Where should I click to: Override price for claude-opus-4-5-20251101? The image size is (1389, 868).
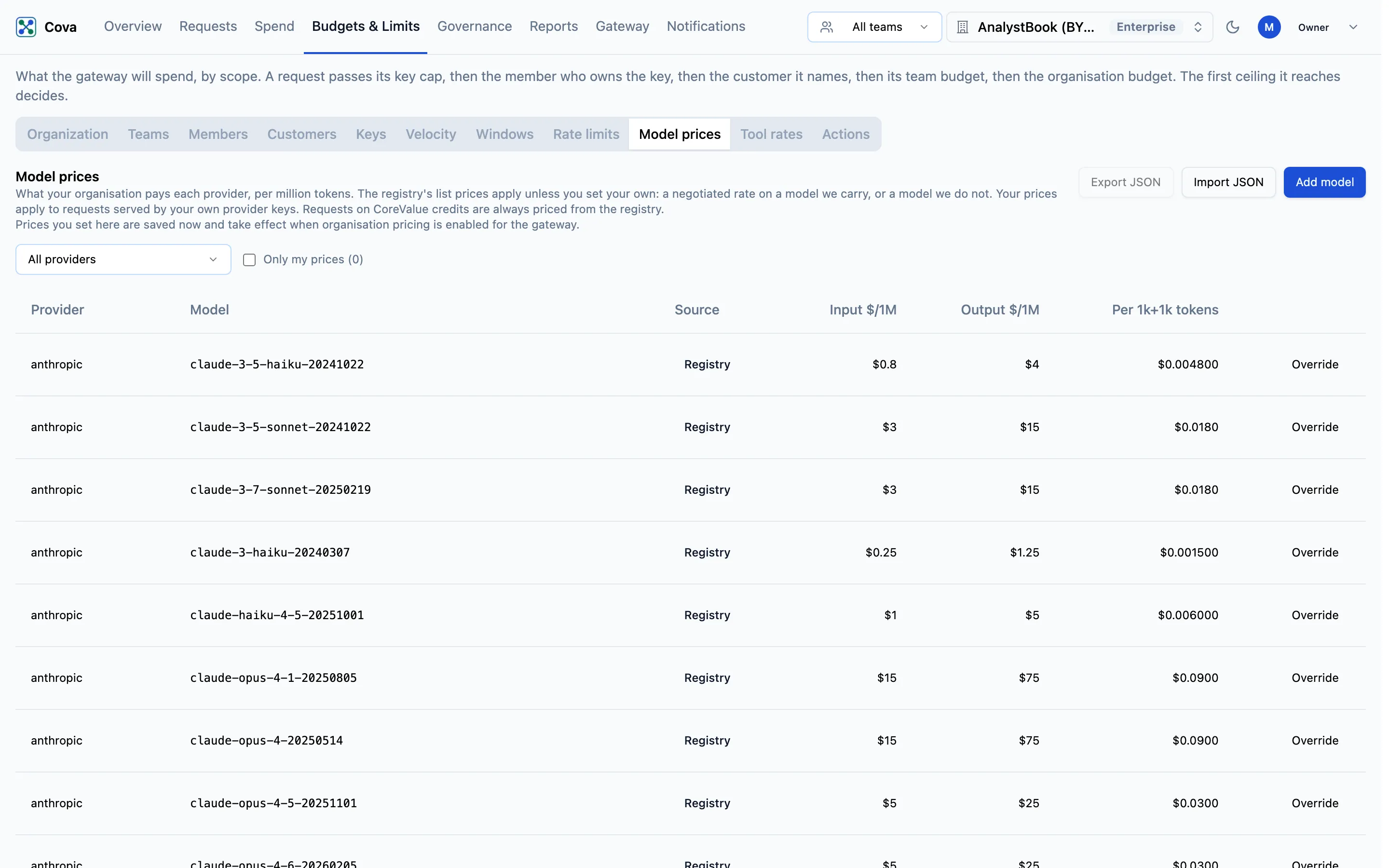(x=1315, y=803)
